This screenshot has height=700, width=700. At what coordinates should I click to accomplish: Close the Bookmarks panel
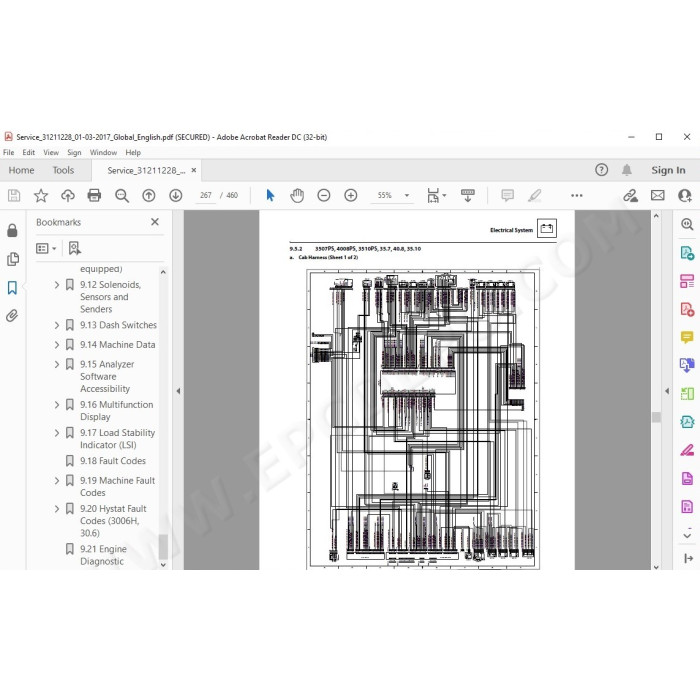click(x=155, y=222)
